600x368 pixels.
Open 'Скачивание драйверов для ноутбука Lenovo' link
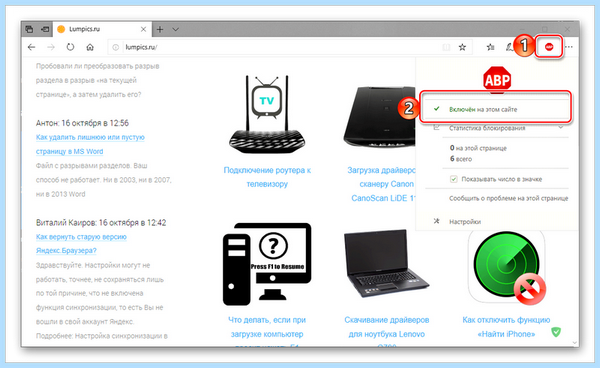386,327
